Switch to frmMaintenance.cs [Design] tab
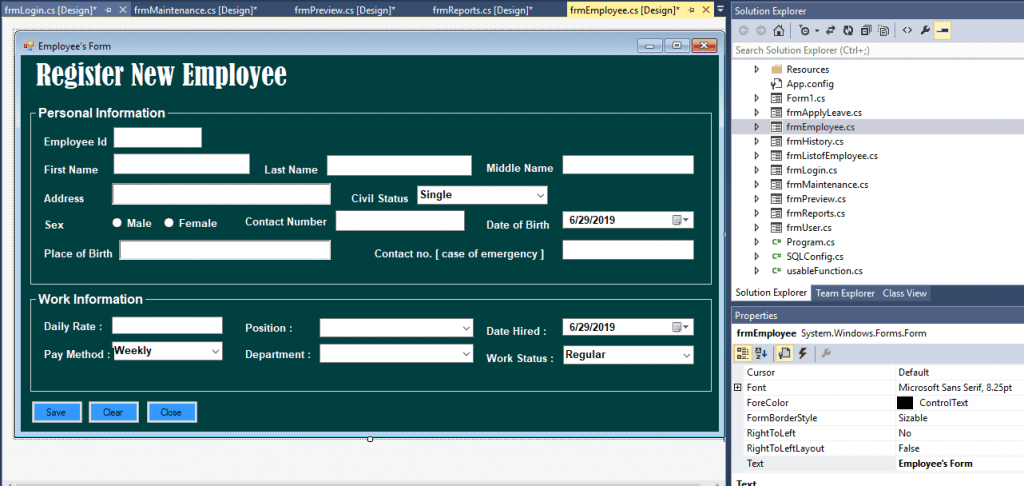This screenshot has height=486, width=1024. tap(195, 10)
